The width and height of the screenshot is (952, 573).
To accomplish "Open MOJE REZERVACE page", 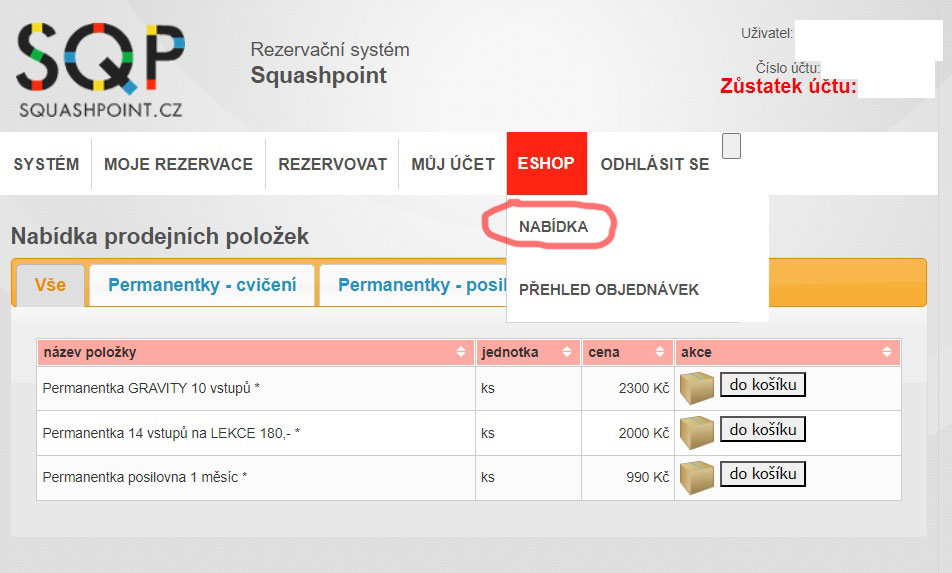I will pos(178,164).
